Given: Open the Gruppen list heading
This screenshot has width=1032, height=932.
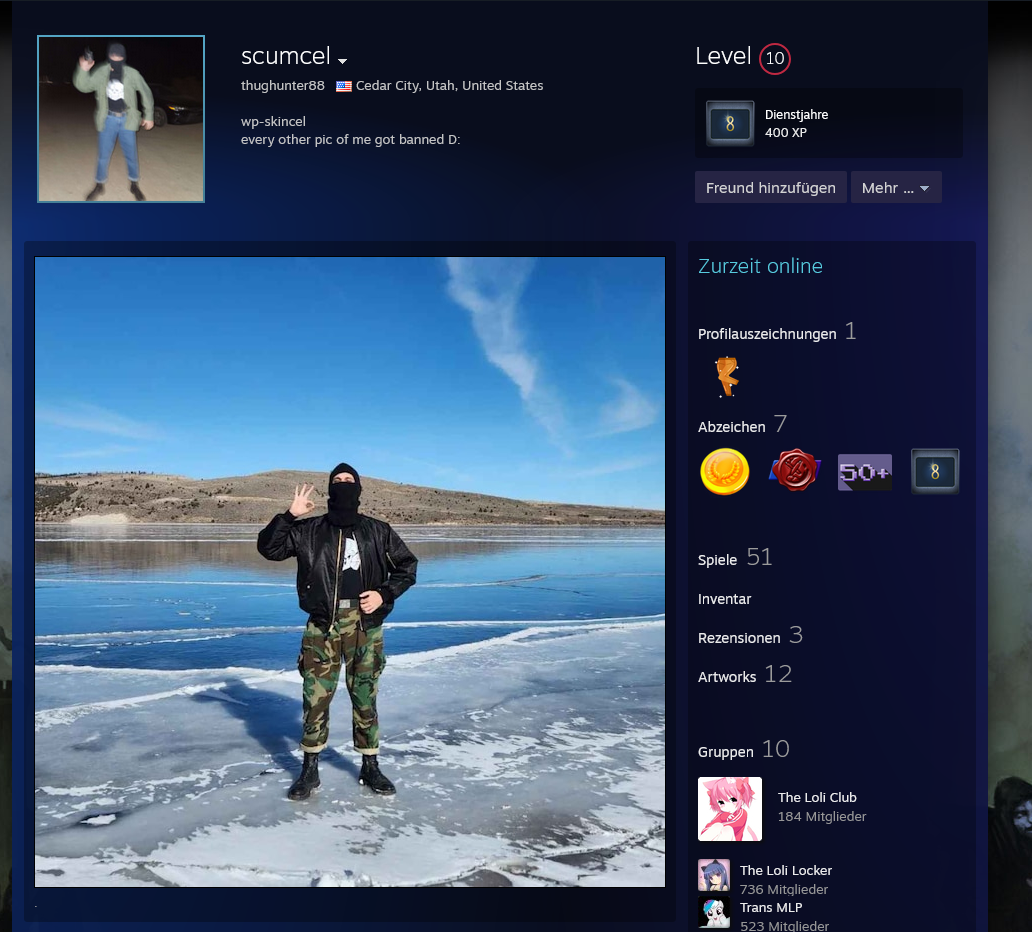Looking at the screenshot, I should click(x=725, y=751).
